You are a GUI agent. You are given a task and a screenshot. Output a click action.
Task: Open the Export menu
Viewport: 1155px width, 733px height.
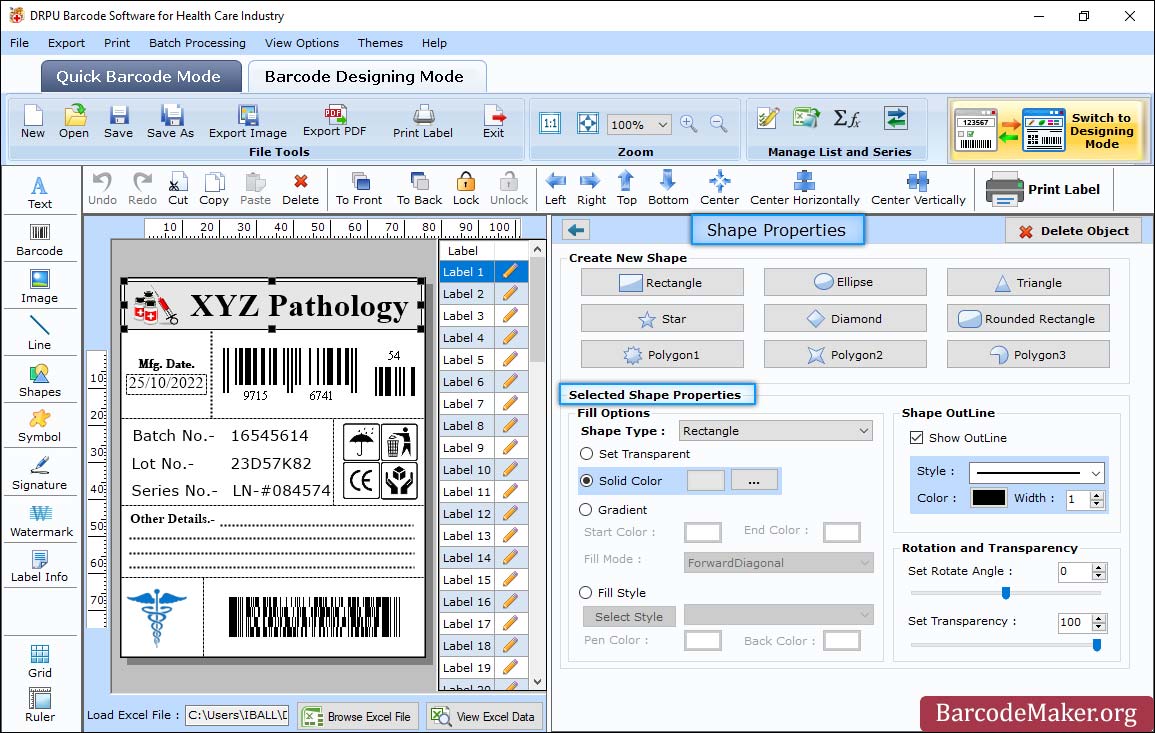(66, 43)
